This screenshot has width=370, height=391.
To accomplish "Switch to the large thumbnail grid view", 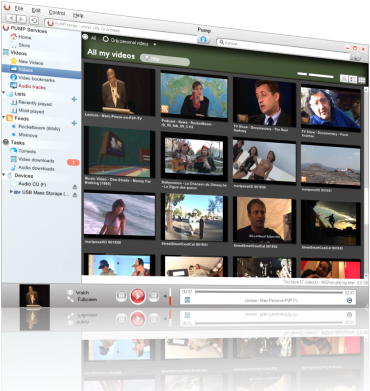I will [362, 80].
